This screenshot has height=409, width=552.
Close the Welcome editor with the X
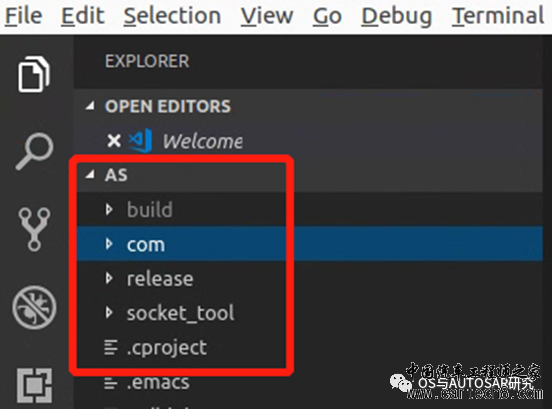point(114,141)
